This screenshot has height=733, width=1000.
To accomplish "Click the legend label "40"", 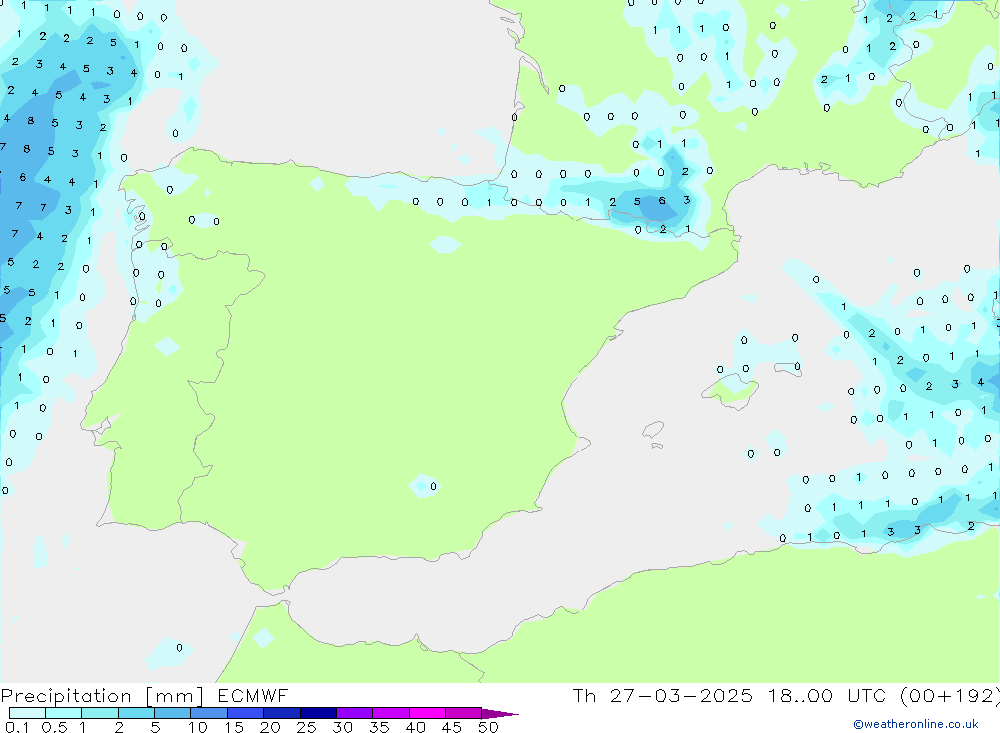I will 415,727.
